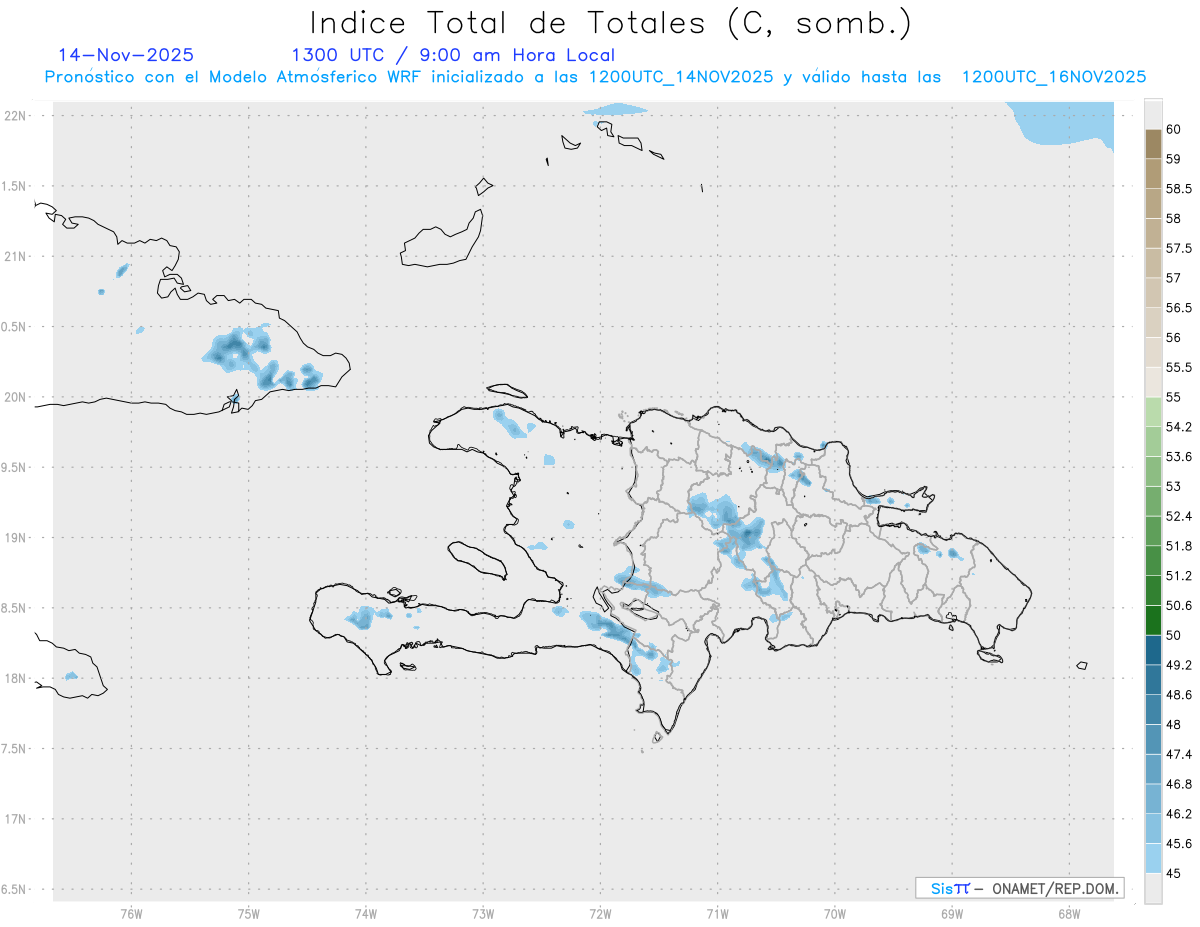The height and width of the screenshot is (927, 1200).
Task: Click the legend value "54.2"
Action: click(x=1179, y=427)
